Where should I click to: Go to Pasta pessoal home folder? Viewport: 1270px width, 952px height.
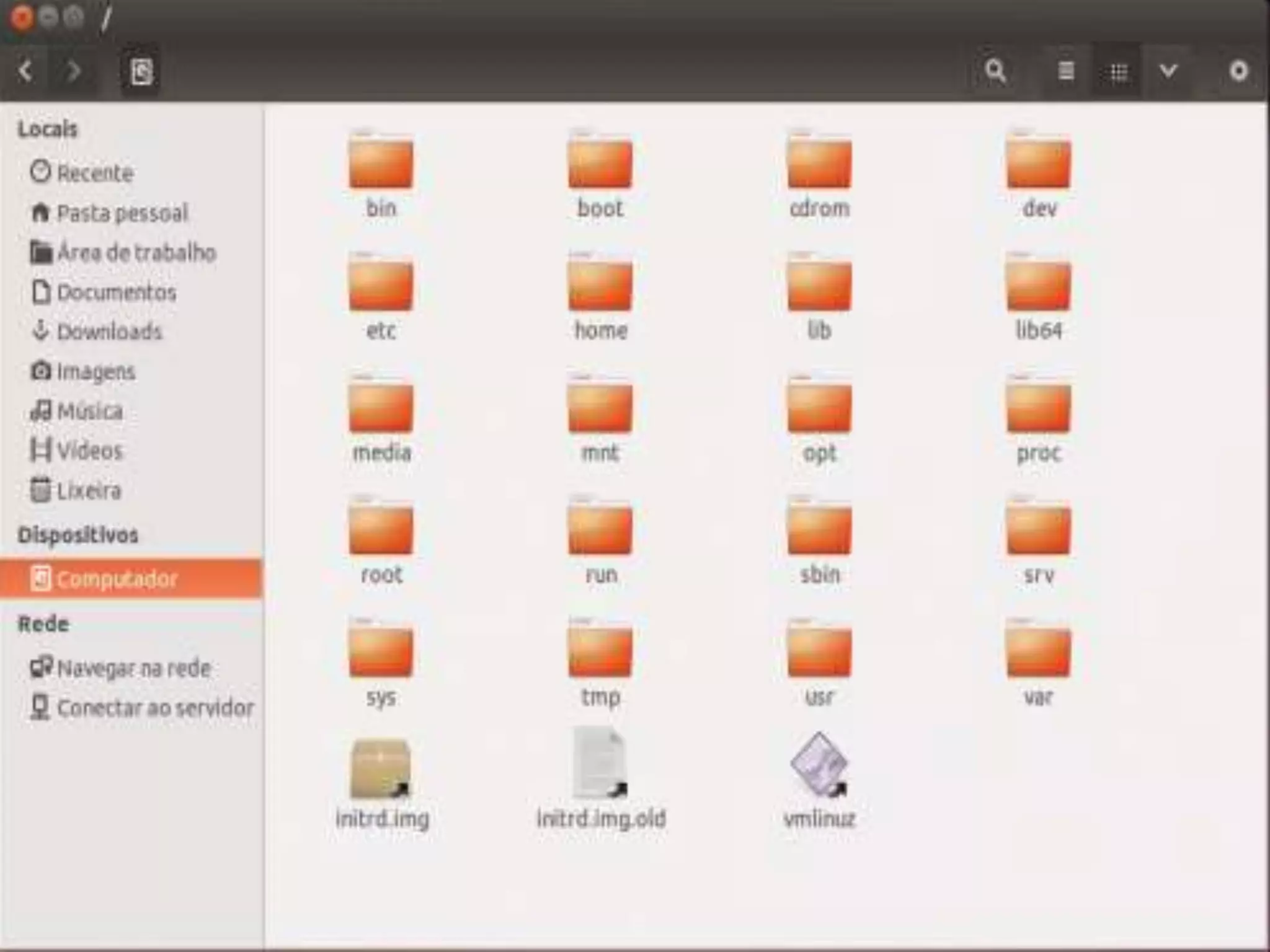click(x=122, y=213)
